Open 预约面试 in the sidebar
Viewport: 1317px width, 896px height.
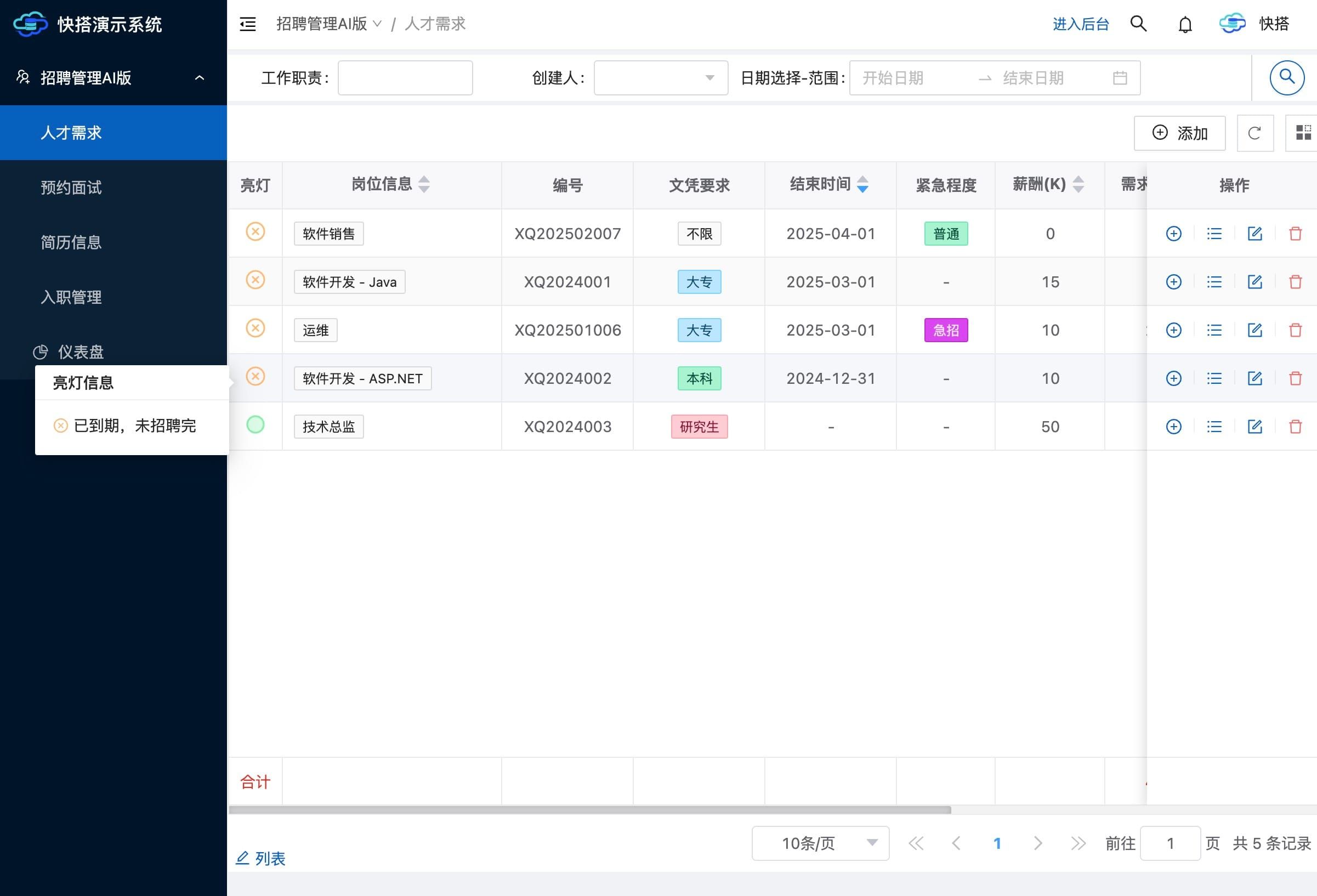[x=113, y=188]
